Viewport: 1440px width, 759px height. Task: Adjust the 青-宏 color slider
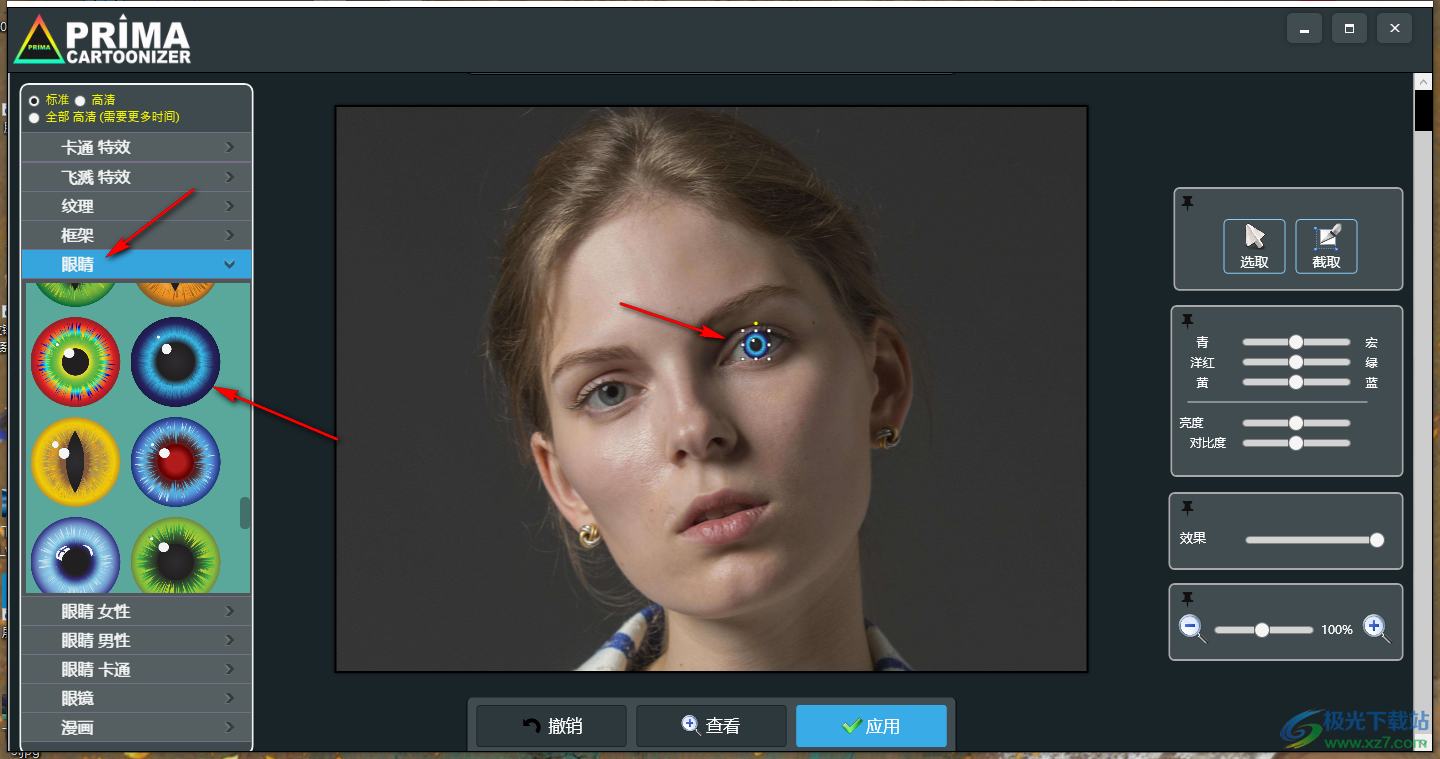tap(1296, 342)
